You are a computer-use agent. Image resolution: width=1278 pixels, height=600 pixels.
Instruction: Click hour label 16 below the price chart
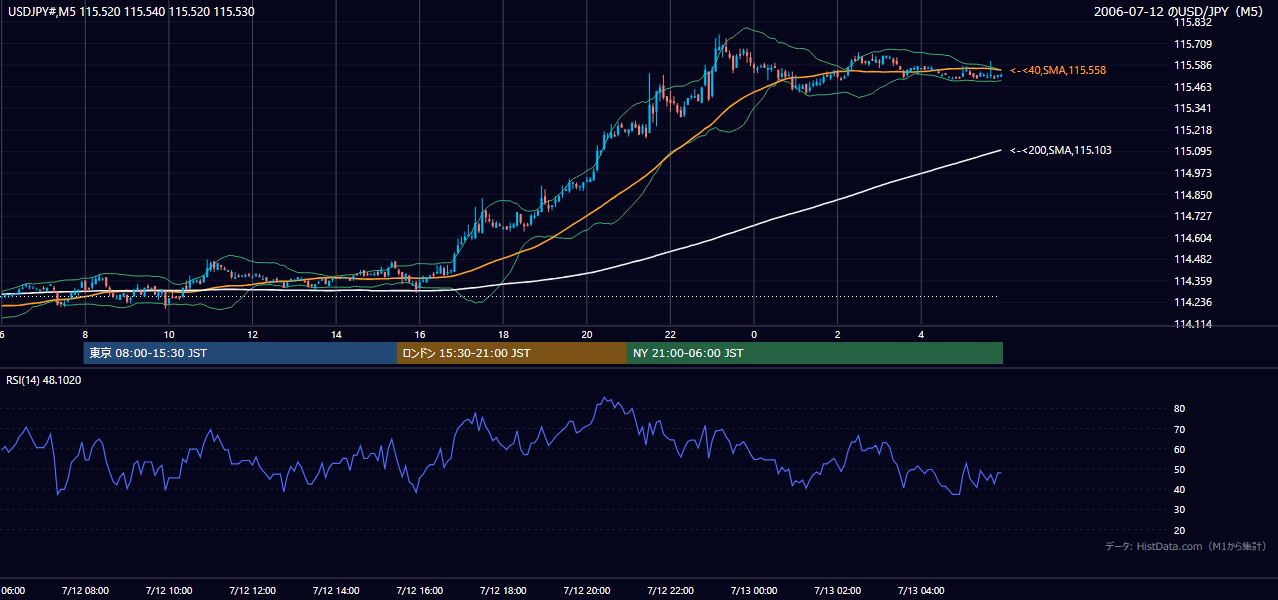point(420,334)
